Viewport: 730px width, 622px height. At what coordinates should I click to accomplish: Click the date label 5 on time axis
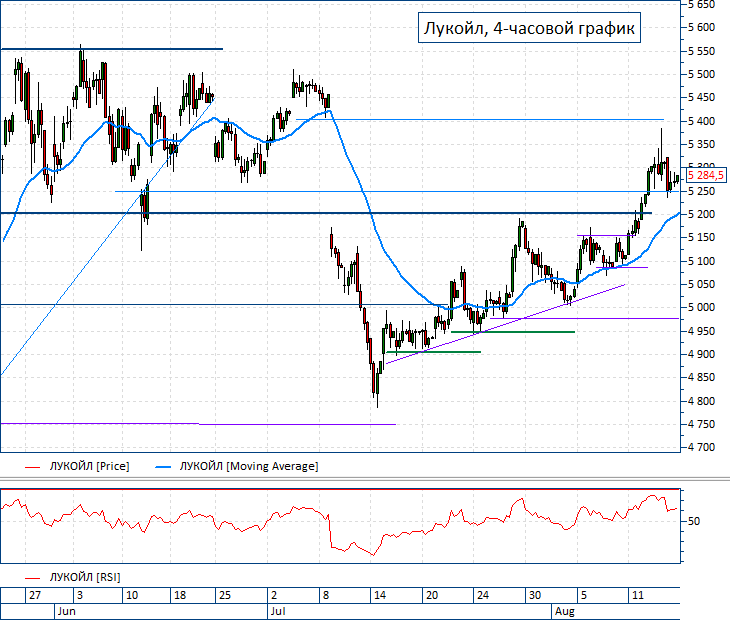[584, 595]
